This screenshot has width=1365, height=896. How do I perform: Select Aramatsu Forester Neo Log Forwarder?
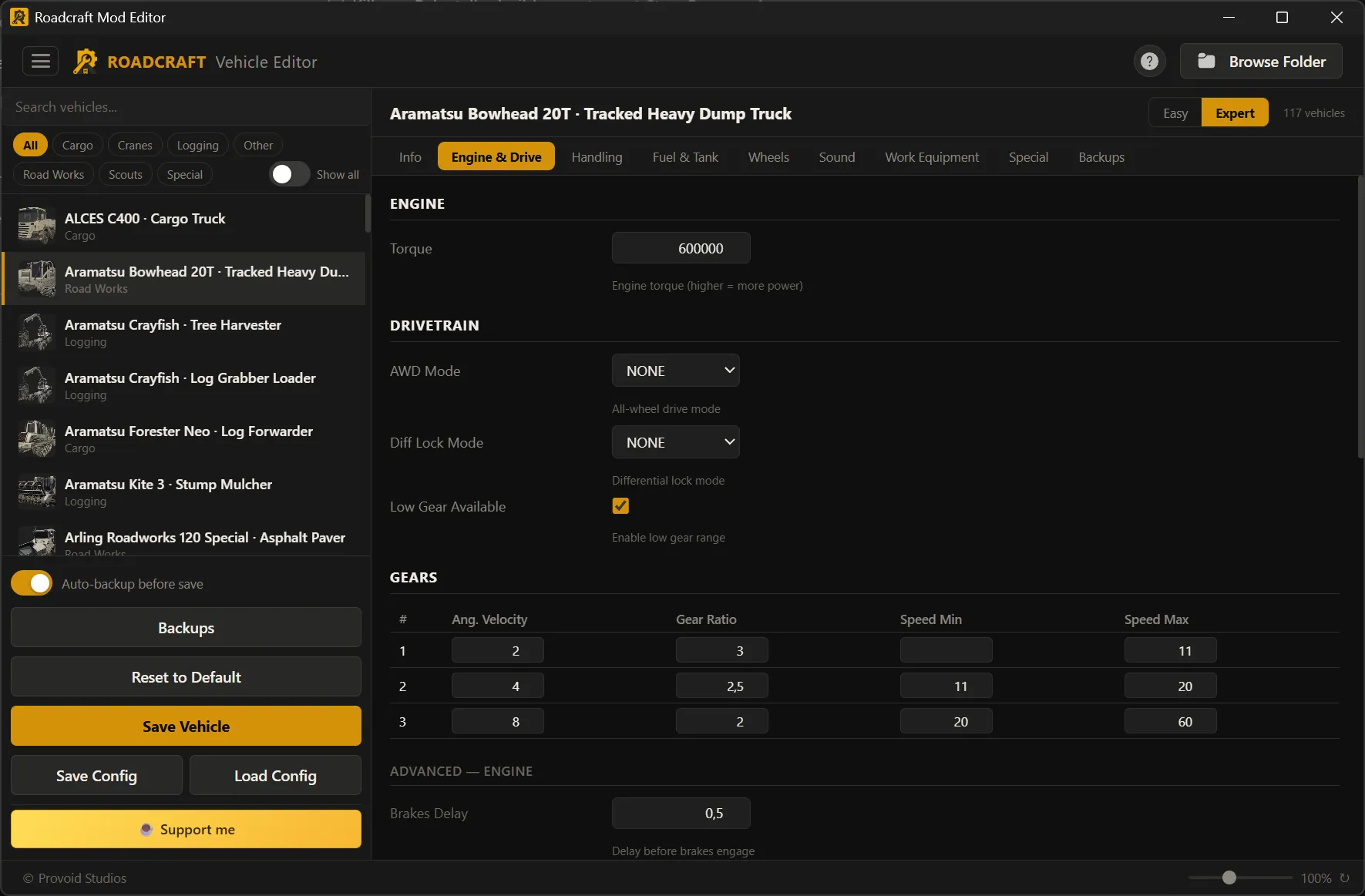[x=184, y=438]
